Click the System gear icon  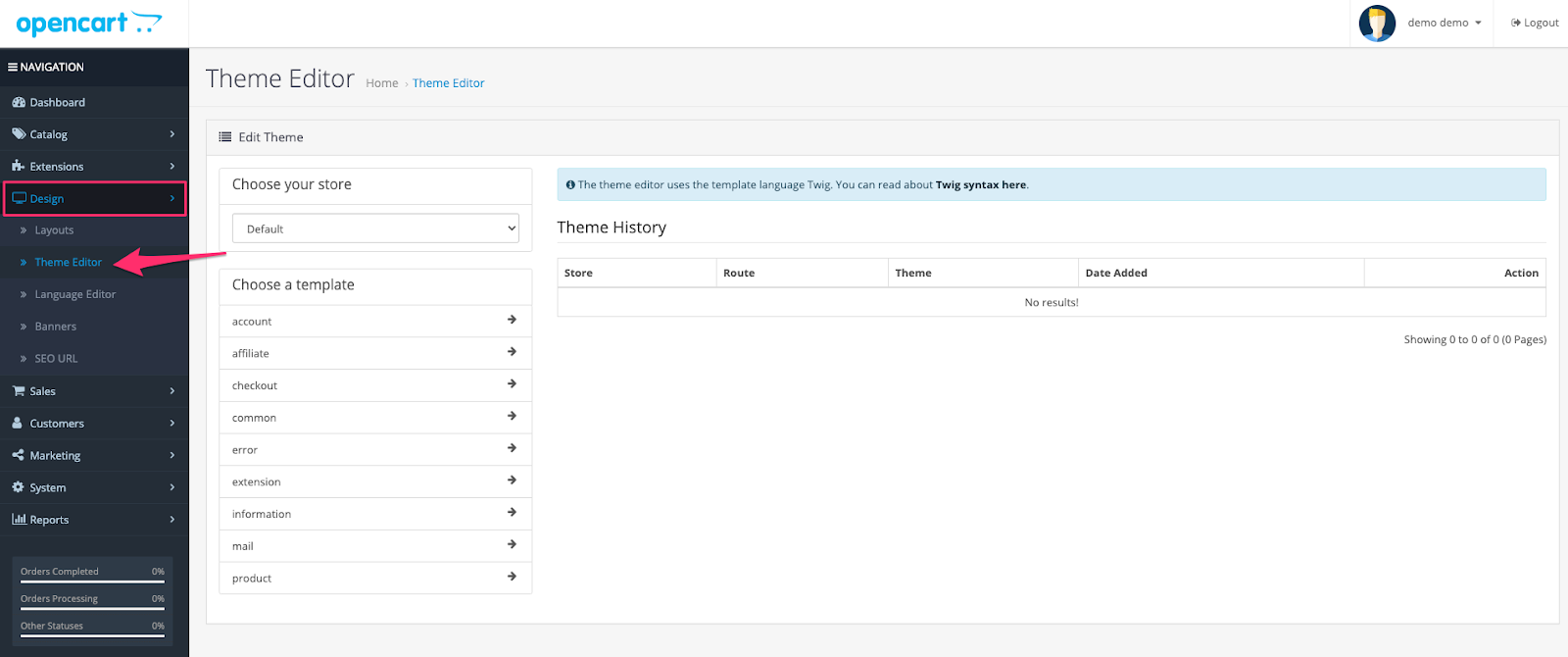(x=18, y=487)
